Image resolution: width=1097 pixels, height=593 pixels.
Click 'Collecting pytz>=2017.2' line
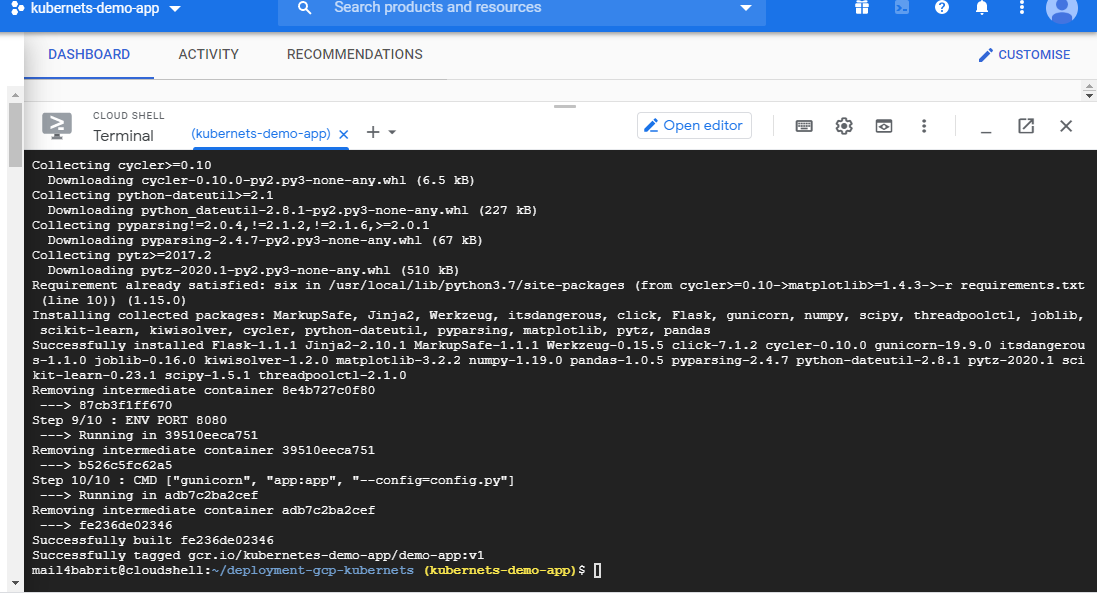[121, 255]
